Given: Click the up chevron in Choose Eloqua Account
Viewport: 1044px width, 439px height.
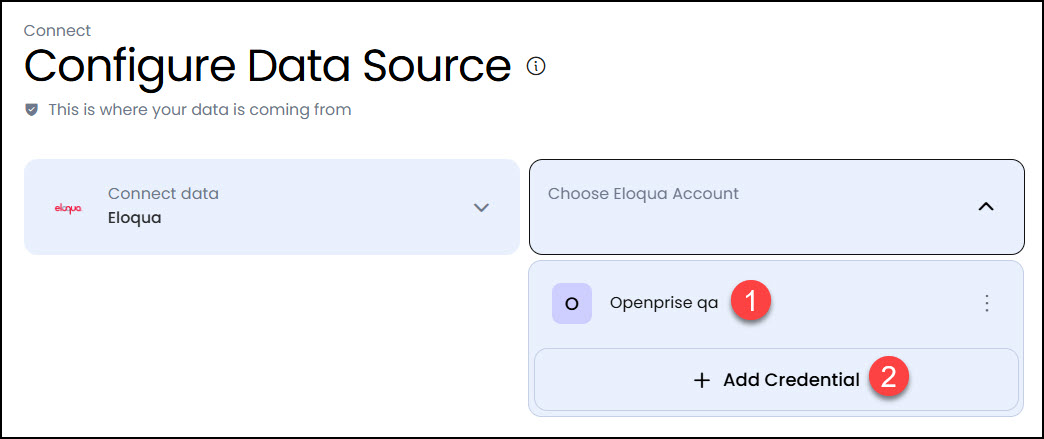Looking at the screenshot, I should [985, 207].
